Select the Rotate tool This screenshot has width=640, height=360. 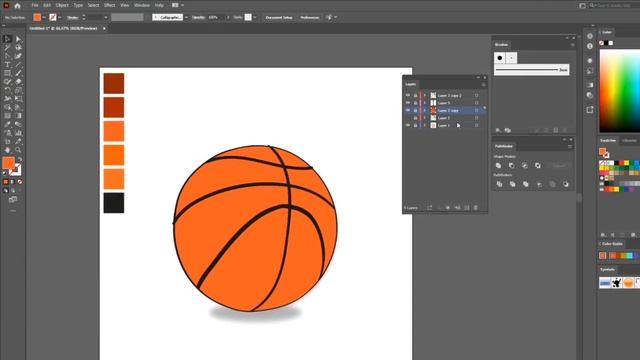7,90
